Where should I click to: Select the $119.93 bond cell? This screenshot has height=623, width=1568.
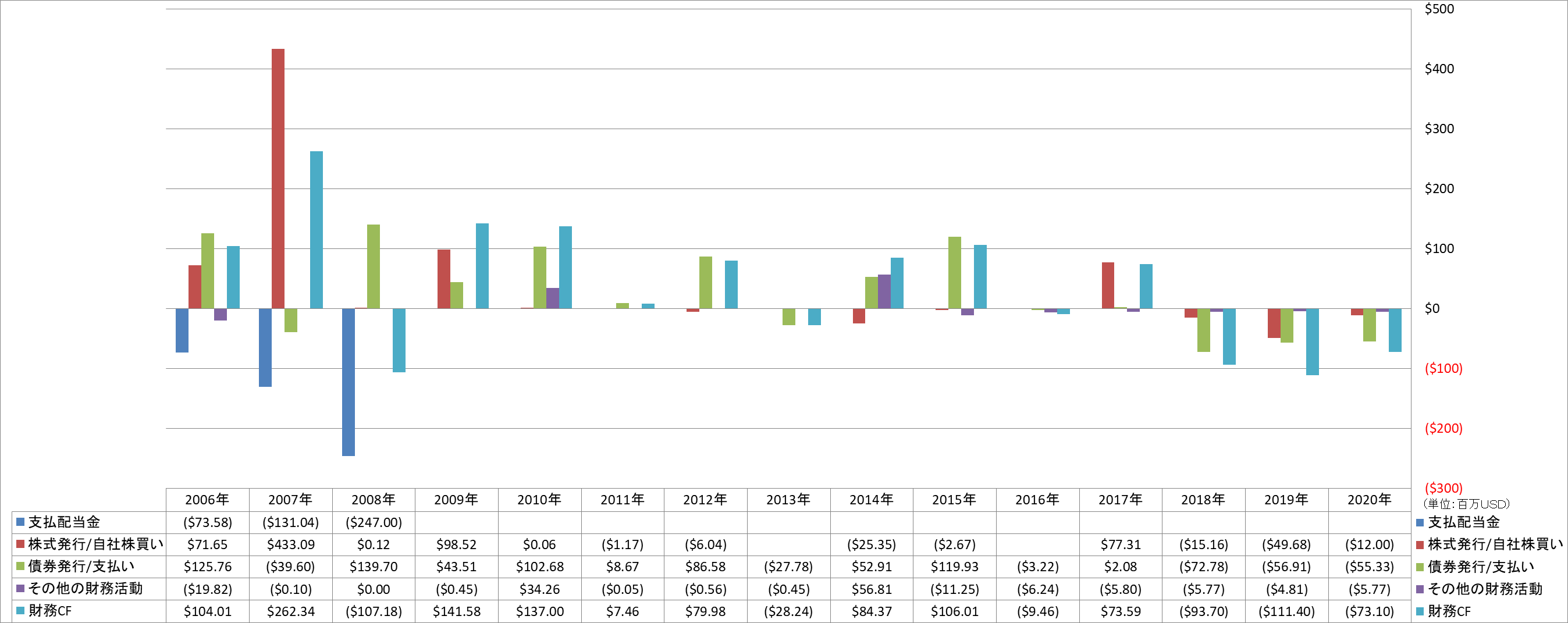coord(954,567)
